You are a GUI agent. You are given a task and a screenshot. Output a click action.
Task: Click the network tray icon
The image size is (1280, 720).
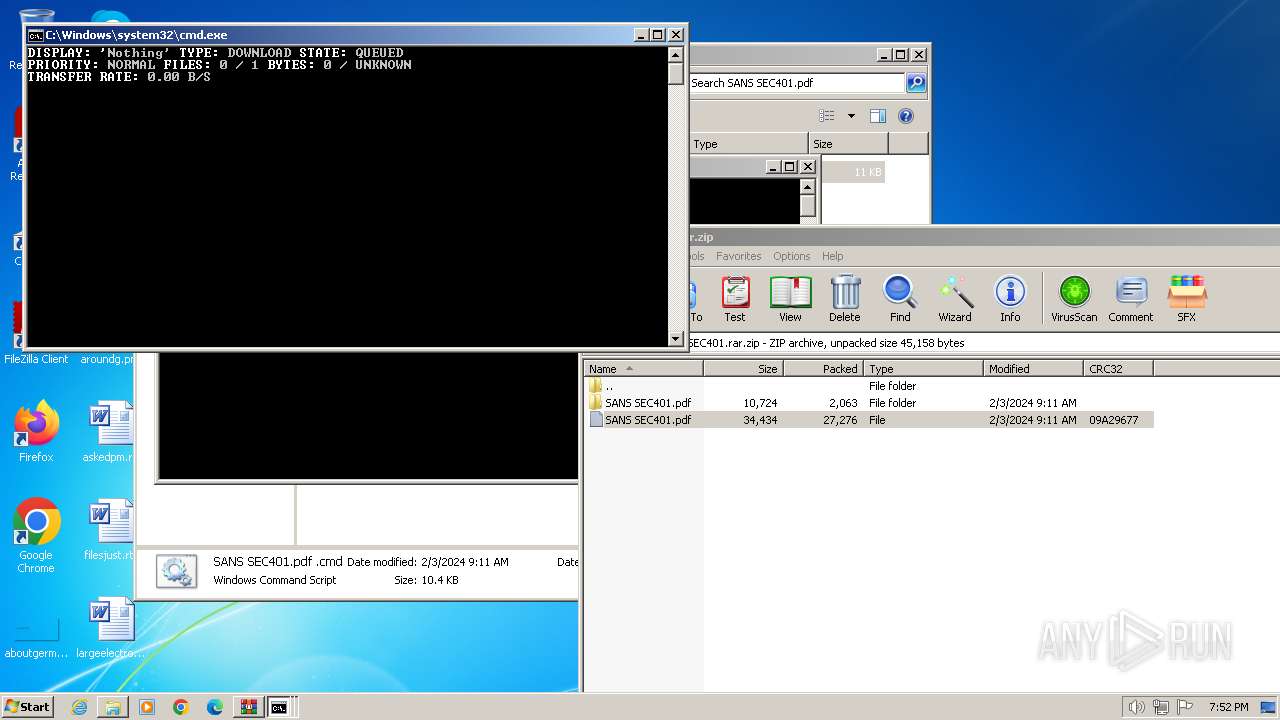[x=1161, y=707]
